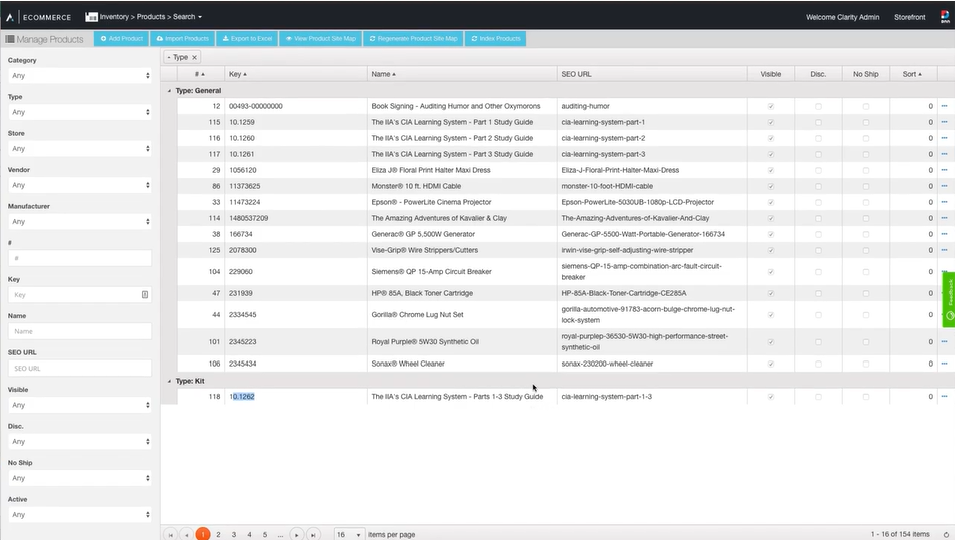Go to the previous page of results
This screenshot has width=955, height=540.
tap(186, 535)
